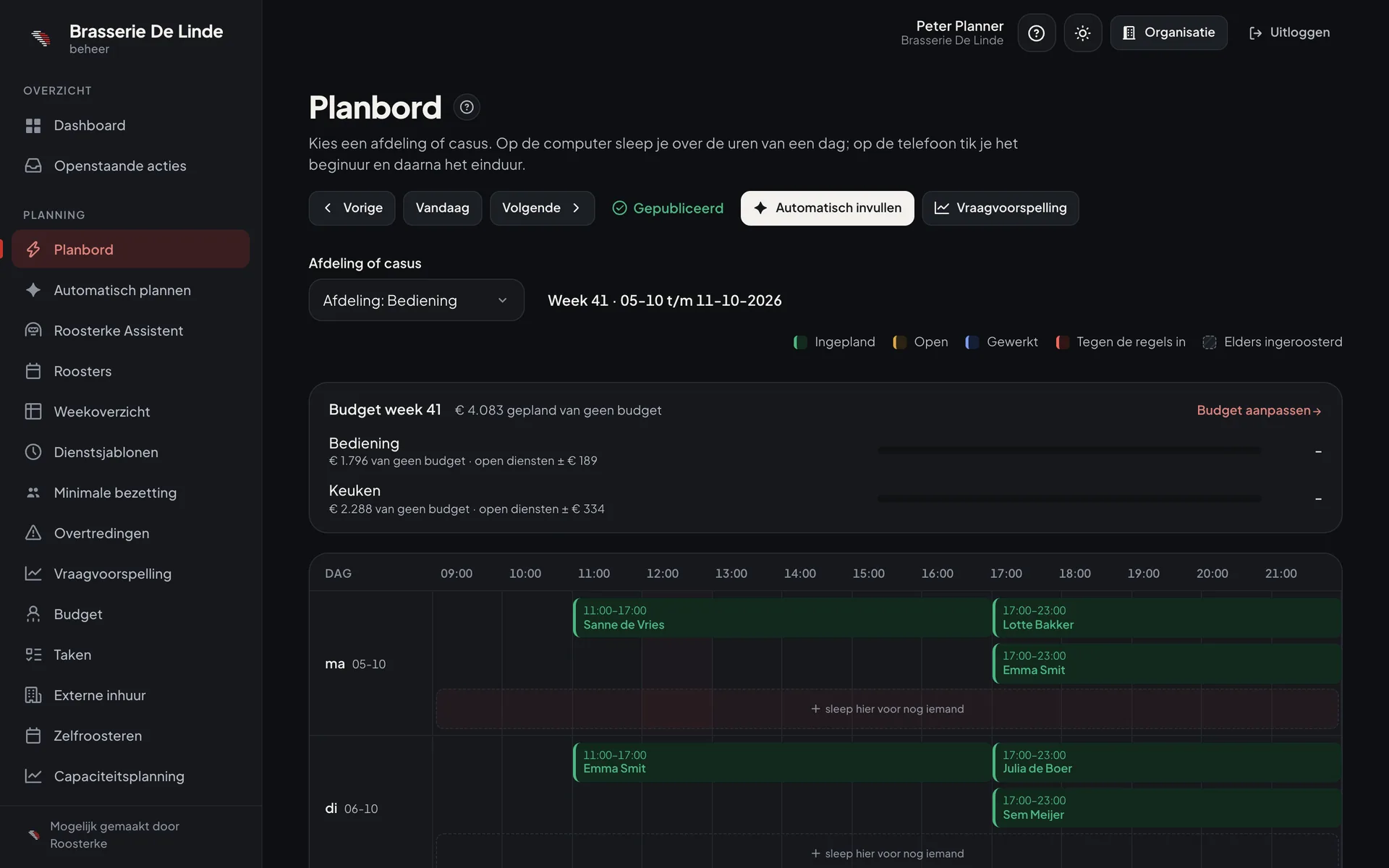
Task: Select Lotte Bakker 17:00-23:00 shift
Action: (x=1167, y=618)
